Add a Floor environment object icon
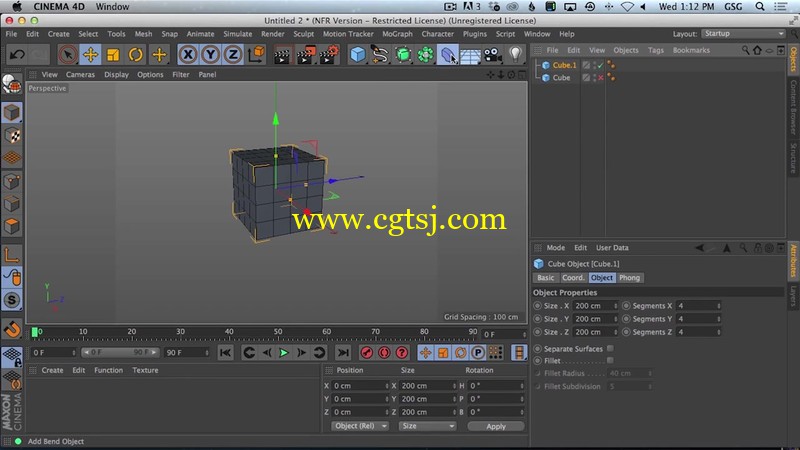The height and width of the screenshot is (450, 800). pyautogui.click(x=470, y=55)
